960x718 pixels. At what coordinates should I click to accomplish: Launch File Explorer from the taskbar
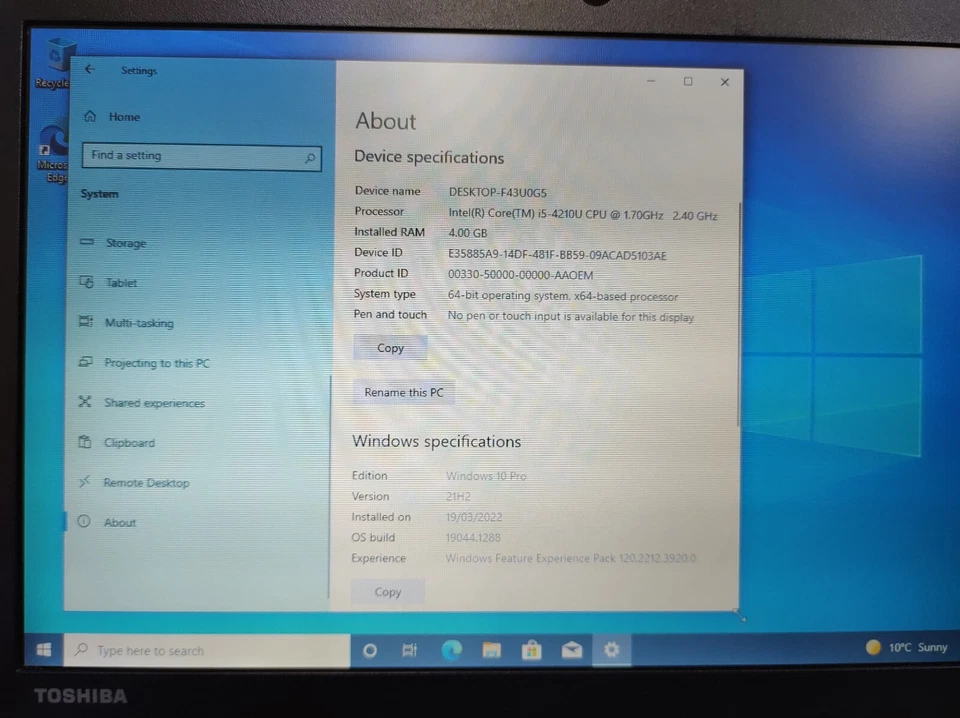click(x=491, y=650)
